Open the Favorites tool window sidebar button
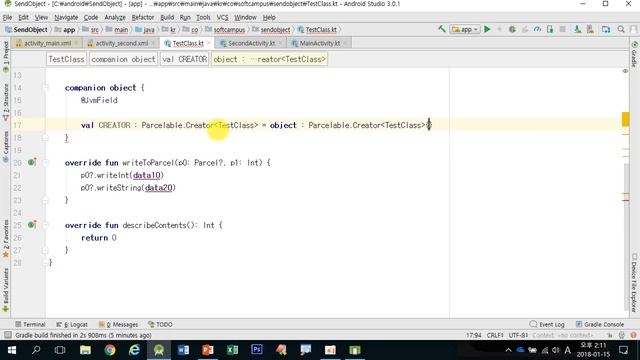640x360 pixels. pos(6,239)
